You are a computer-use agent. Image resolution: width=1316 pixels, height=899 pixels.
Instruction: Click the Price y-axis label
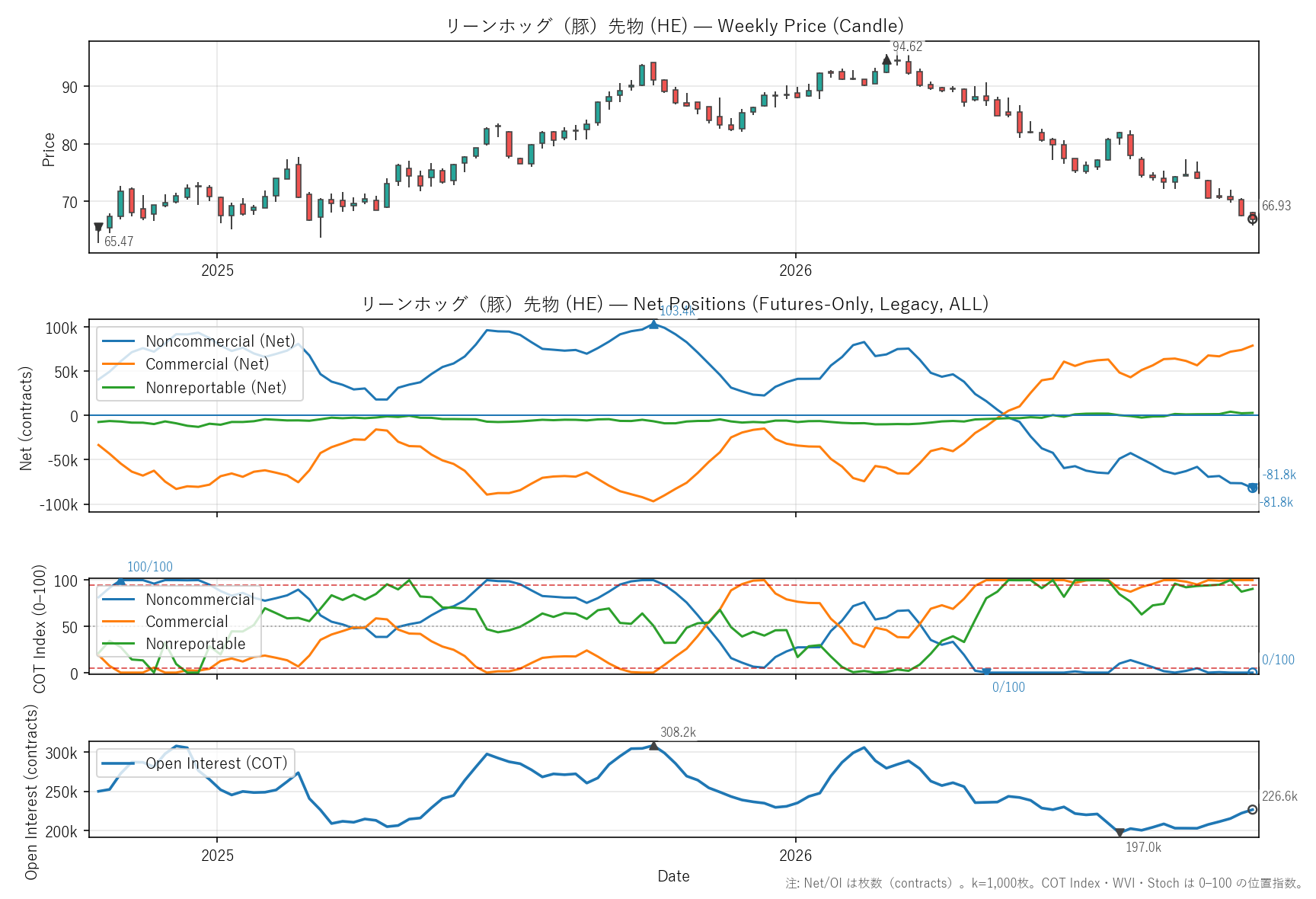[49, 149]
